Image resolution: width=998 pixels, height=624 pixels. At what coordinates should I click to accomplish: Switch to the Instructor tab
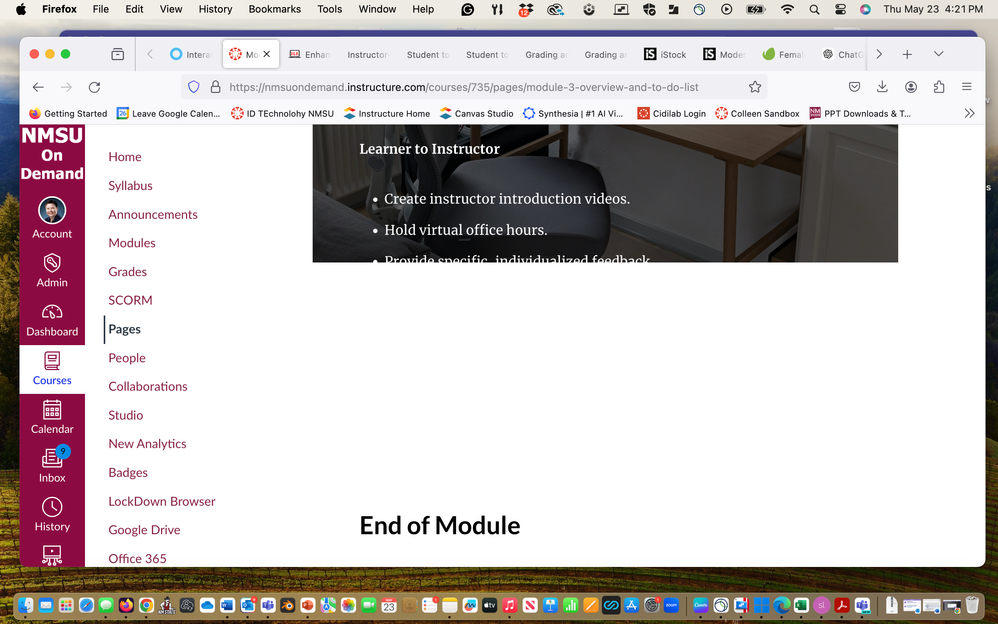pos(369,55)
